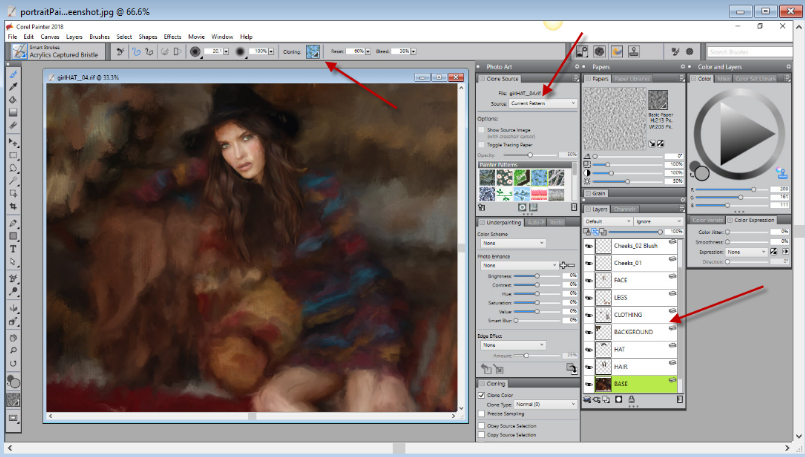Enable Precise Sampling checkbox
This screenshot has height=457, width=805.
482,414
